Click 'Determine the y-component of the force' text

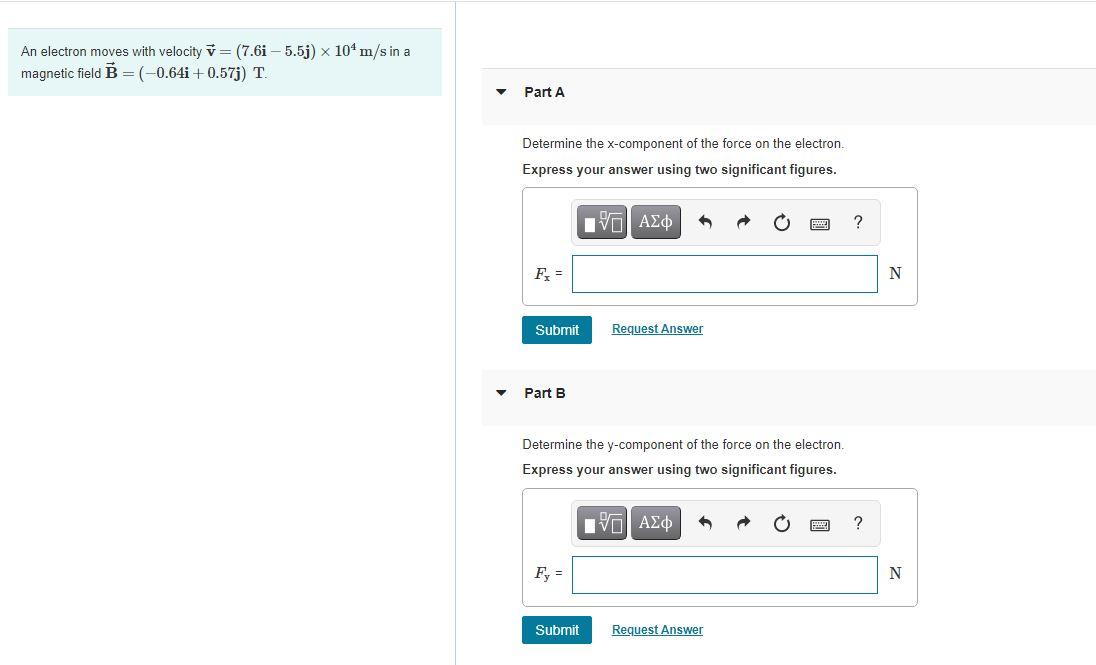pos(683,445)
